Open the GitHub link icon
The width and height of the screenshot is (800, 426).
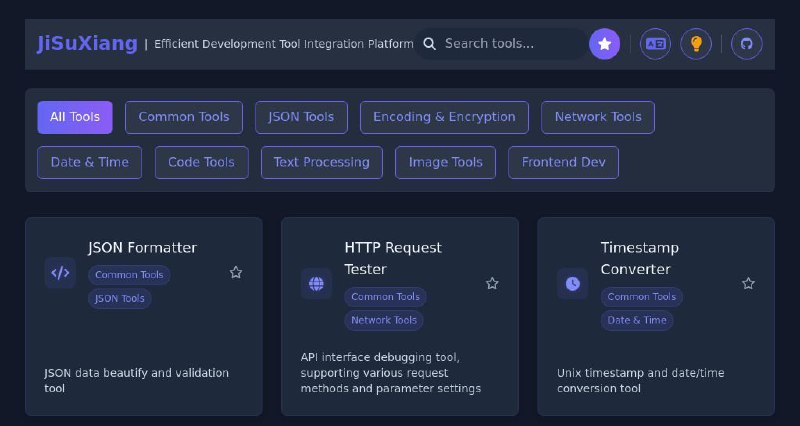point(746,44)
